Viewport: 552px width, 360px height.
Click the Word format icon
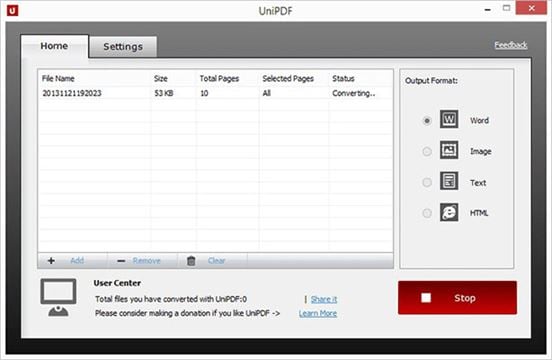pyautogui.click(x=449, y=119)
